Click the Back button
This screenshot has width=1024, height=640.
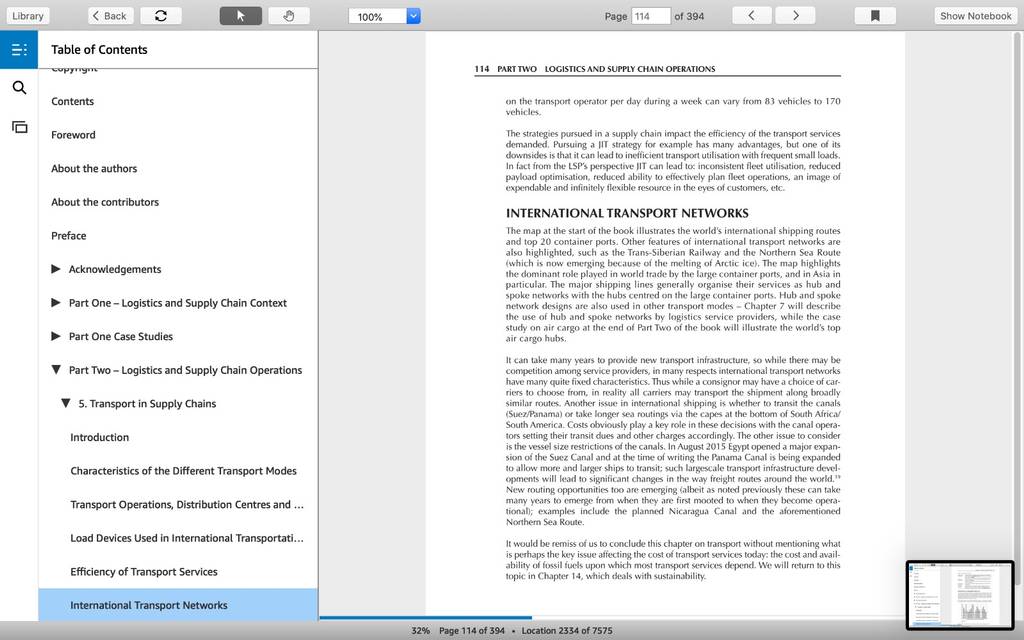pos(110,16)
